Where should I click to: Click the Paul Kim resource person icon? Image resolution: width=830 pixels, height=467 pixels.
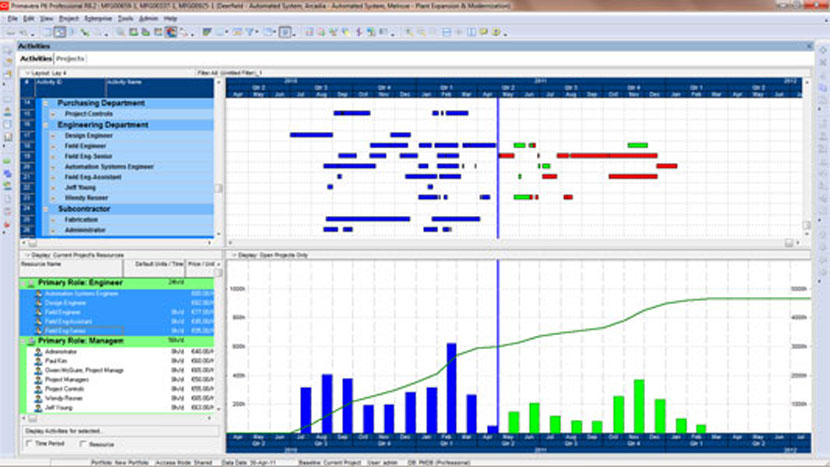point(38,361)
